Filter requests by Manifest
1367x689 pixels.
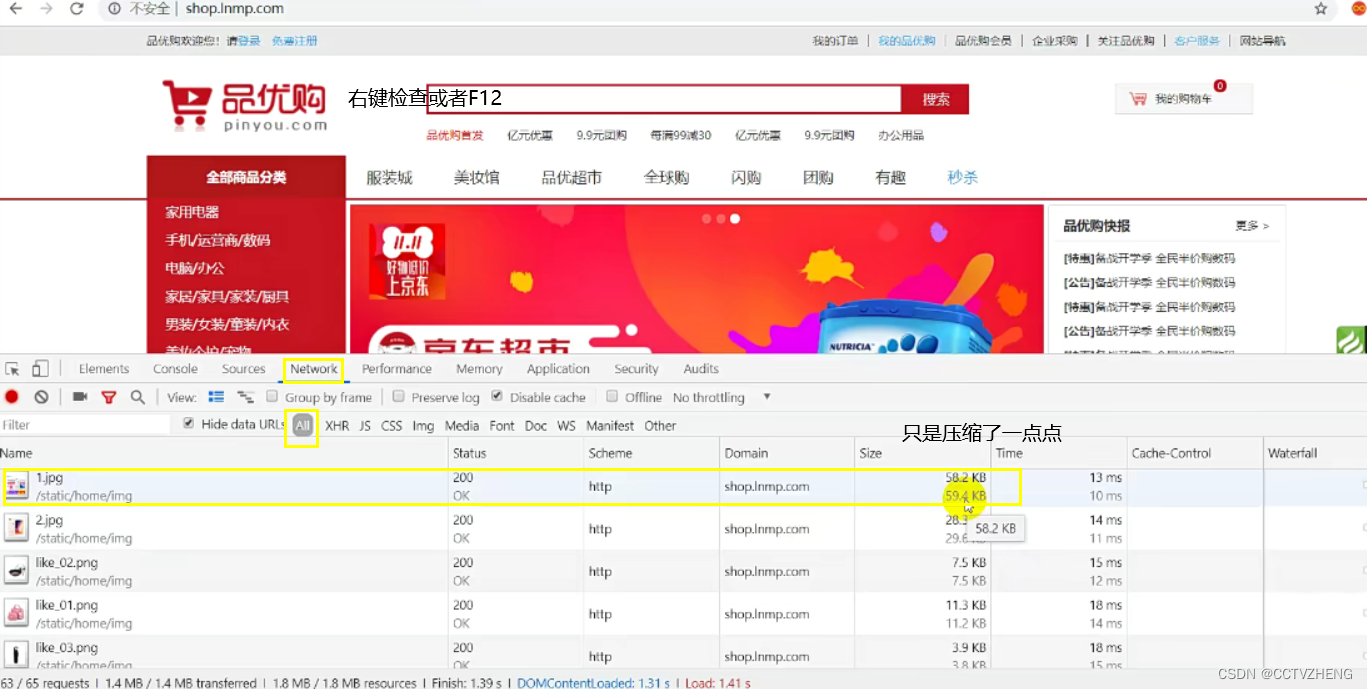pos(610,426)
